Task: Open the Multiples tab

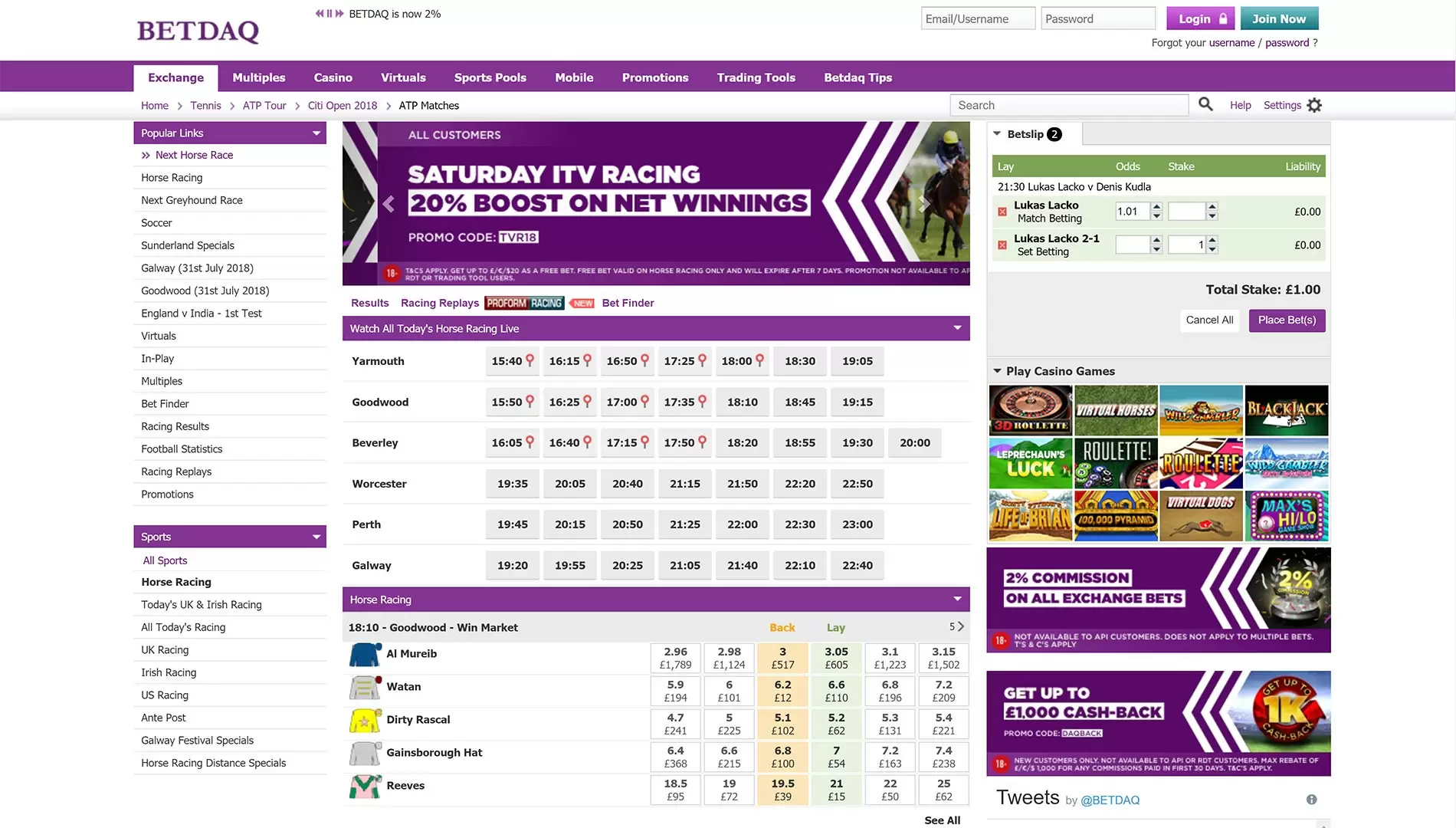Action: (x=258, y=77)
